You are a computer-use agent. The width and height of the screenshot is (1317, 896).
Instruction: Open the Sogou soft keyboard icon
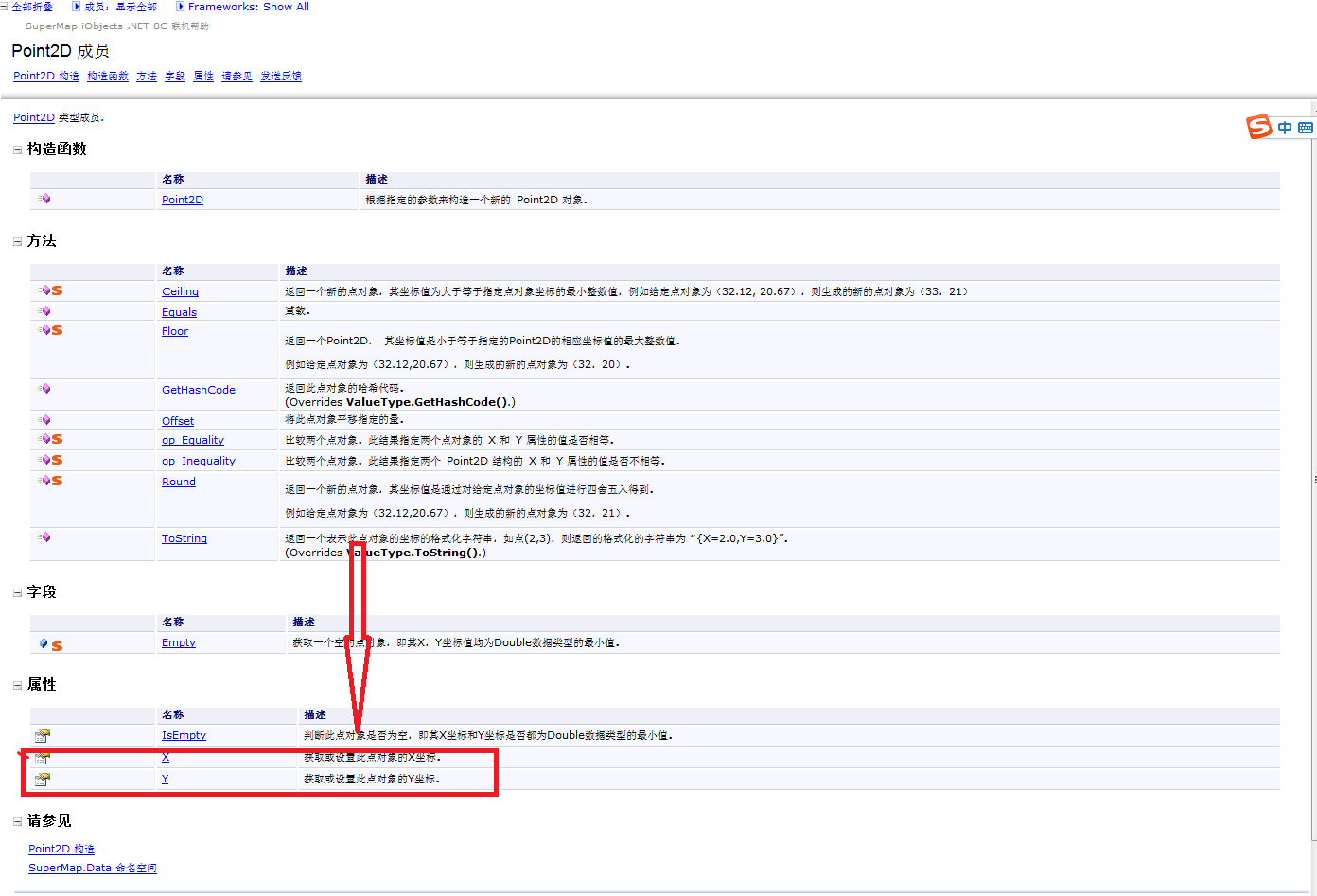(1306, 128)
